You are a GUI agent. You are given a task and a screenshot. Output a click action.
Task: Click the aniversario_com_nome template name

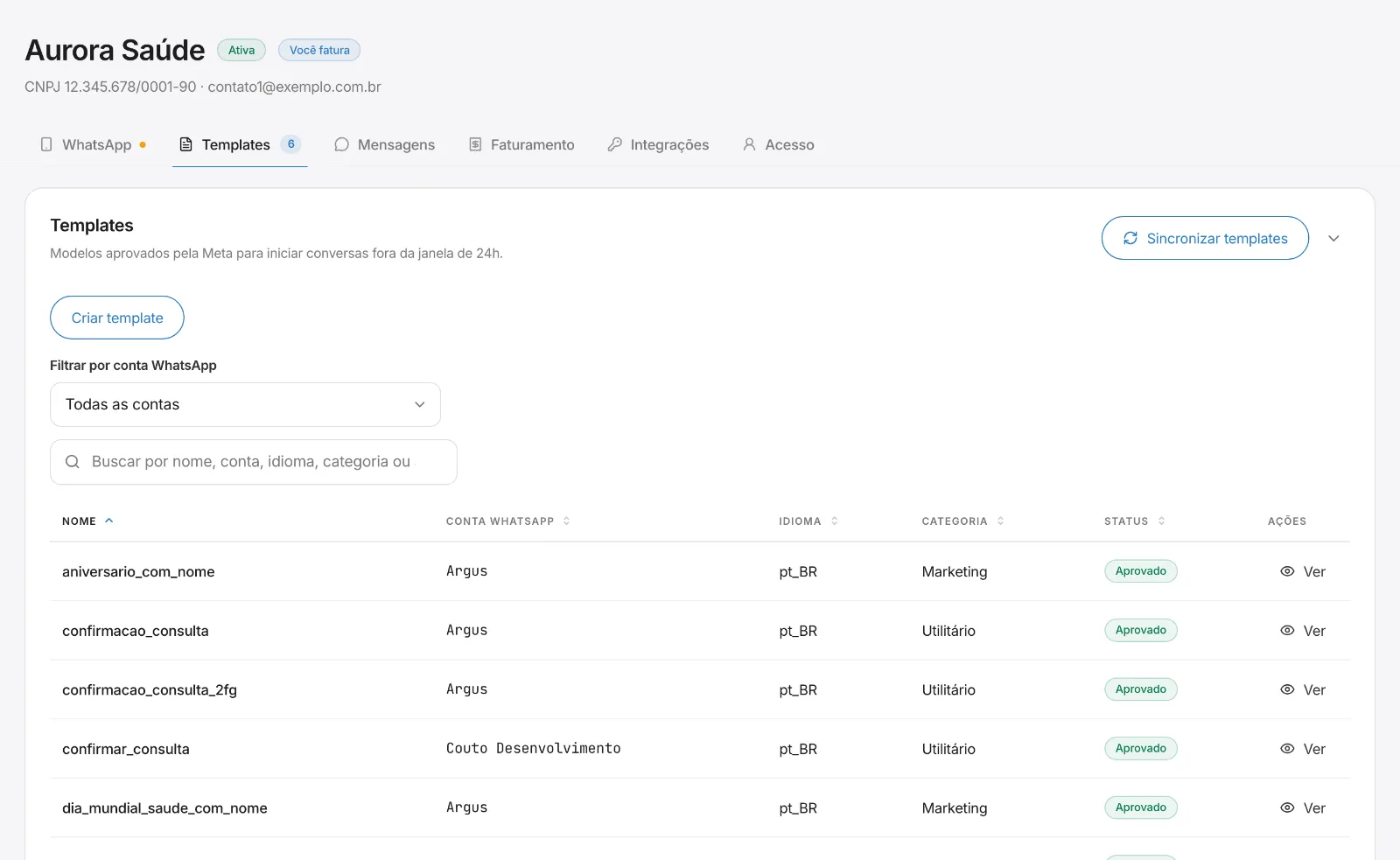pyautogui.click(x=138, y=571)
